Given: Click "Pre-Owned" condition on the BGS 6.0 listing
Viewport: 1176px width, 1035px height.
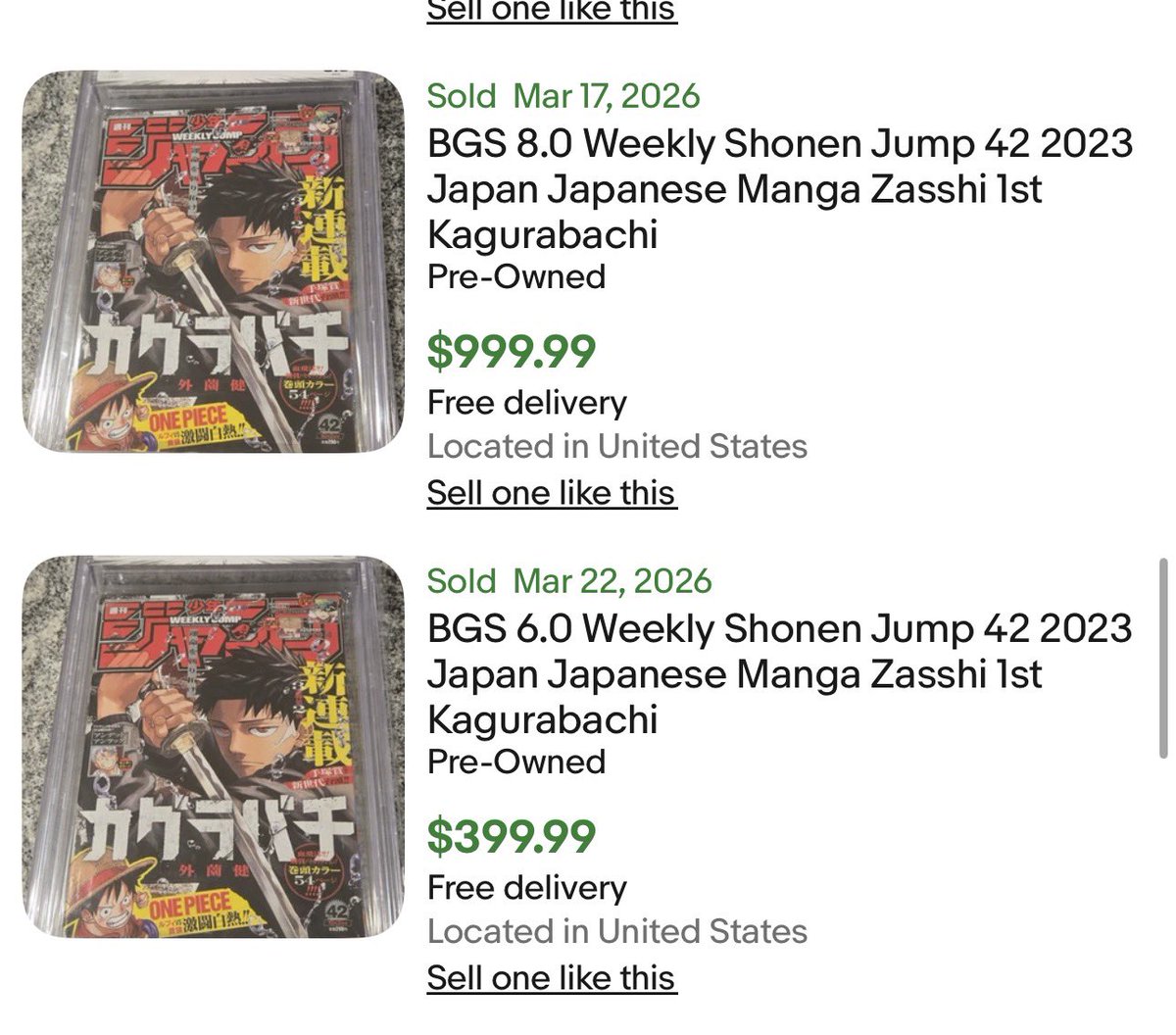Looking at the screenshot, I should 516,763.
